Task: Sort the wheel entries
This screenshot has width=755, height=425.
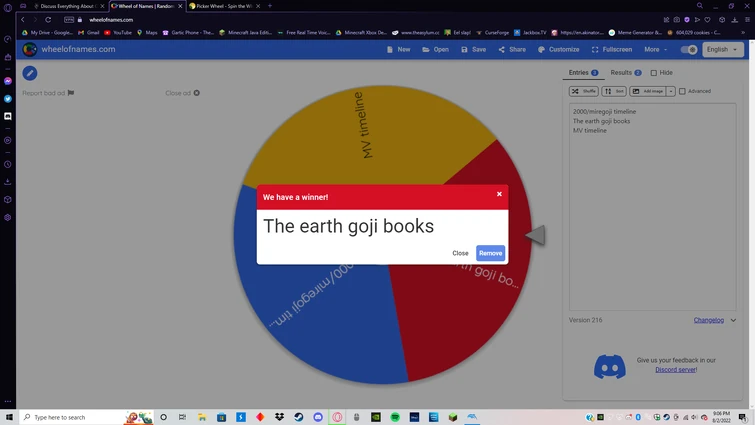Action: pos(614,91)
